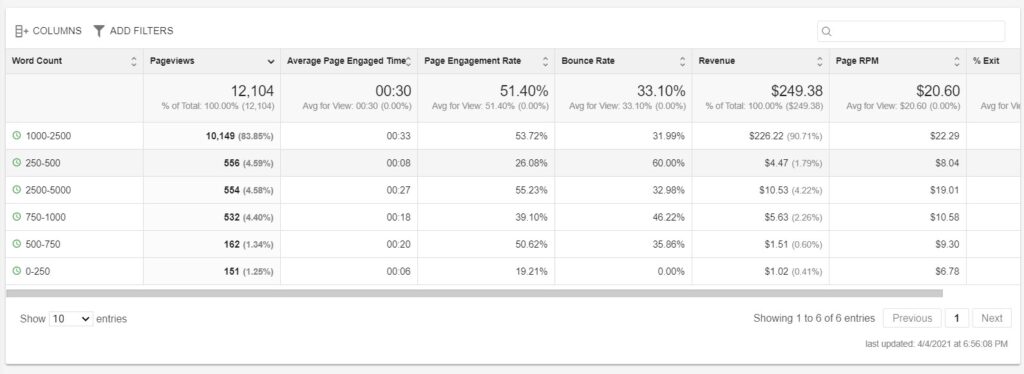Click clock icon beside 750-1000 row
1024x374 pixels.
tap(17, 217)
